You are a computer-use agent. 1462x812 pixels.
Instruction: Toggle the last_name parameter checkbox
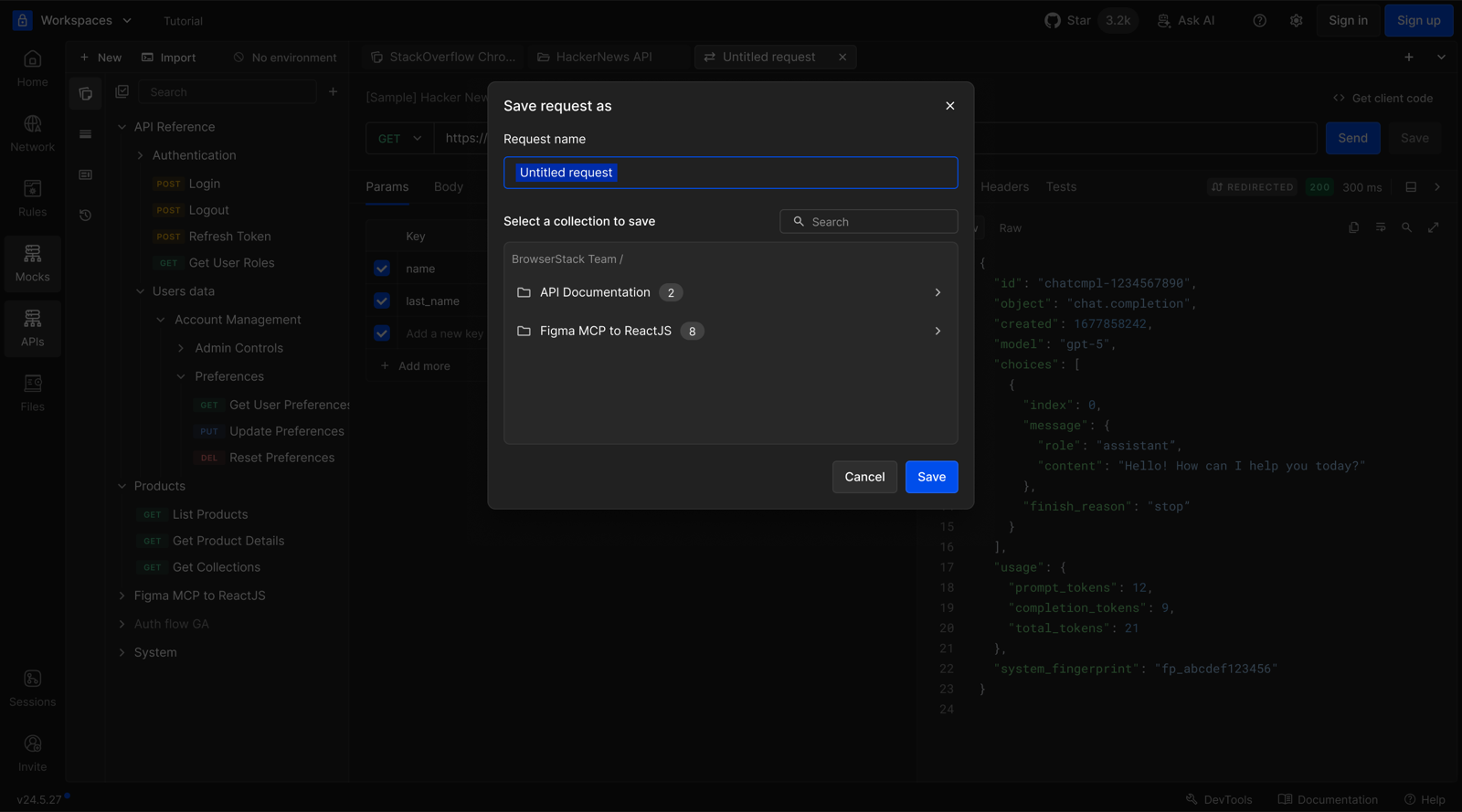(x=382, y=301)
